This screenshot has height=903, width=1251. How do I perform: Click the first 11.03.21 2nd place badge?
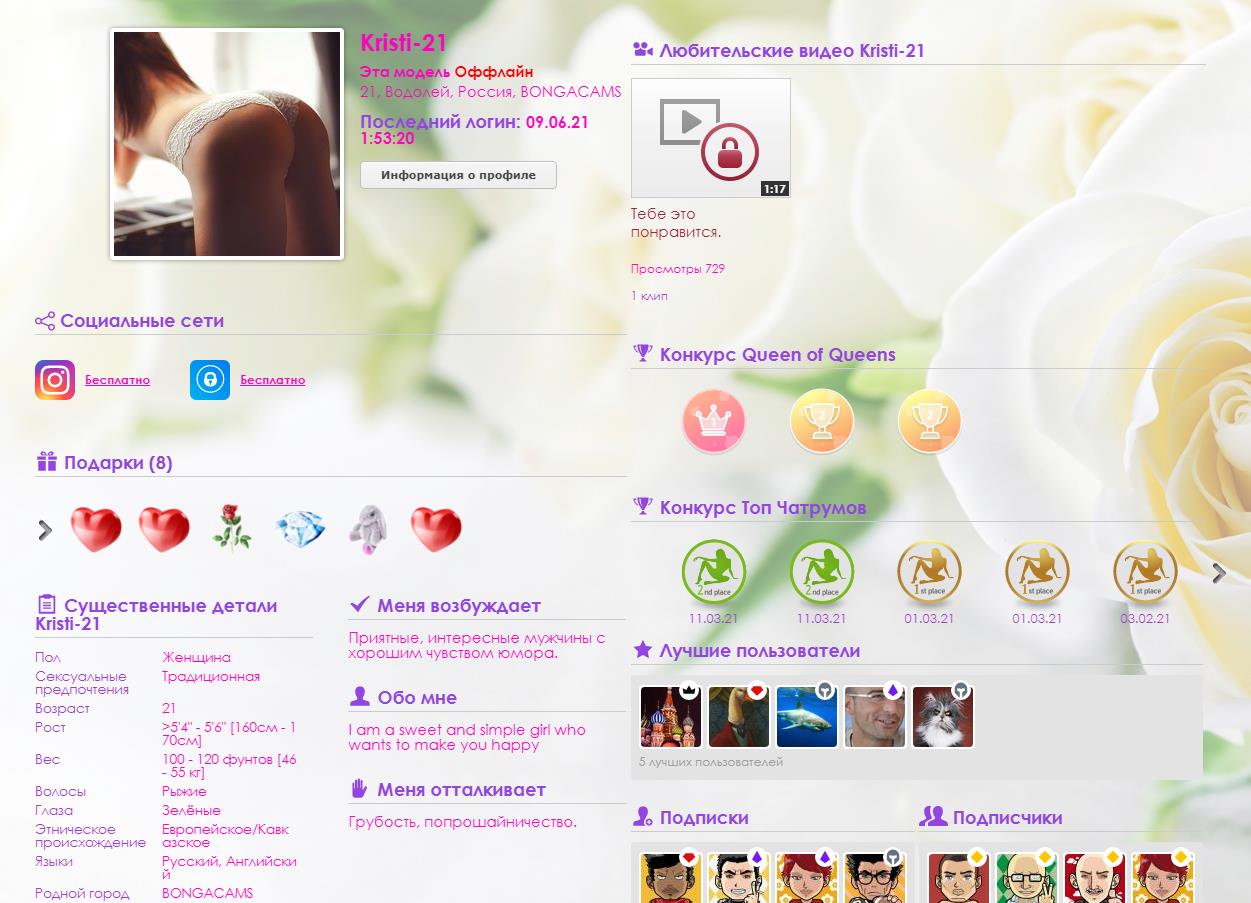714,572
